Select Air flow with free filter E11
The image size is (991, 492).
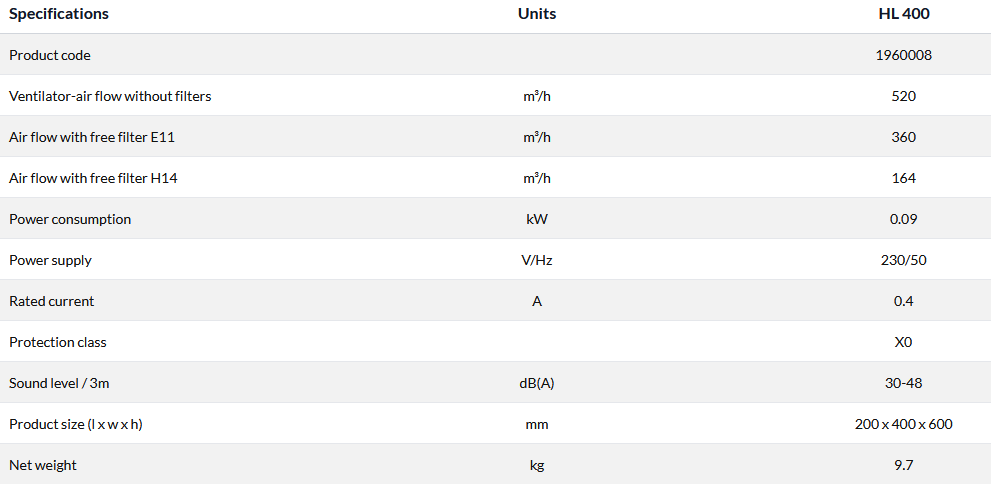tap(92, 137)
